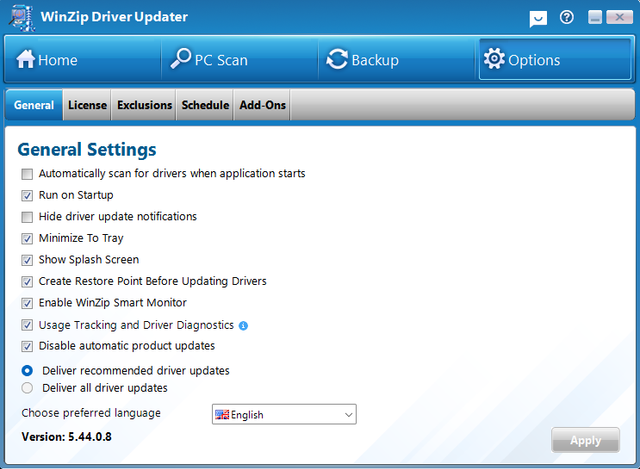This screenshot has height=469, width=640.
Task: Switch to the Add-Ons tab
Action: coord(262,105)
